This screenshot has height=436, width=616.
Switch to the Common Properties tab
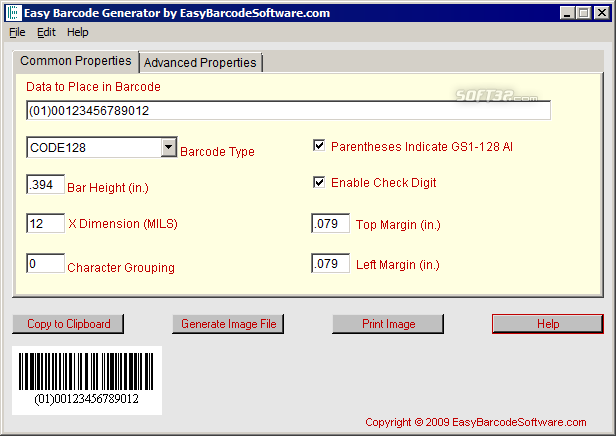(76, 61)
